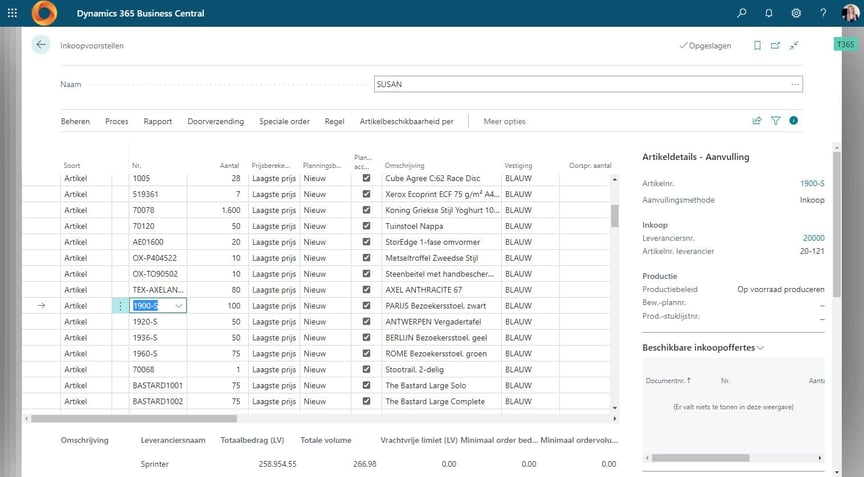Sort by Documentnr. column header
The width and height of the screenshot is (864, 477).
click(x=668, y=381)
